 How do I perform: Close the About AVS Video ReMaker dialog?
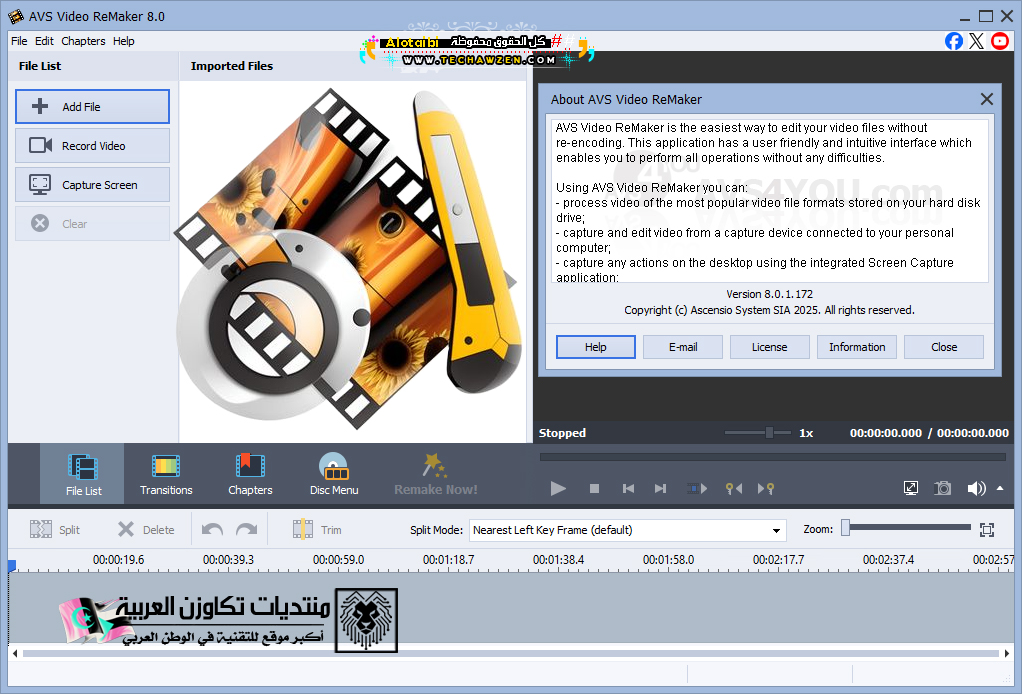click(987, 99)
